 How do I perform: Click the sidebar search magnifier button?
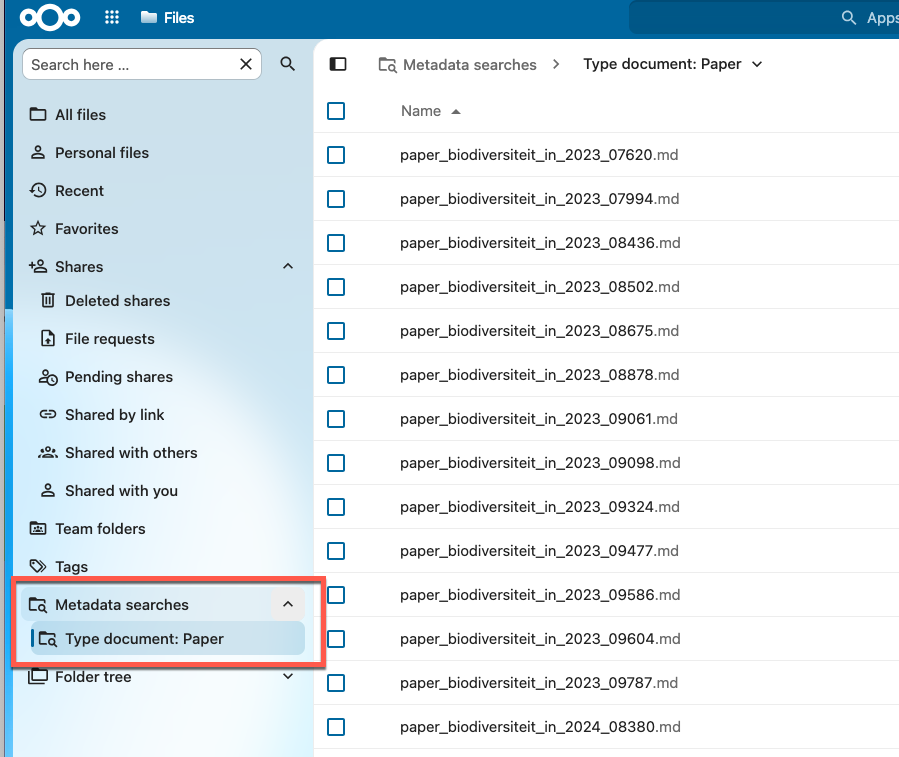pyautogui.click(x=288, y=64)
